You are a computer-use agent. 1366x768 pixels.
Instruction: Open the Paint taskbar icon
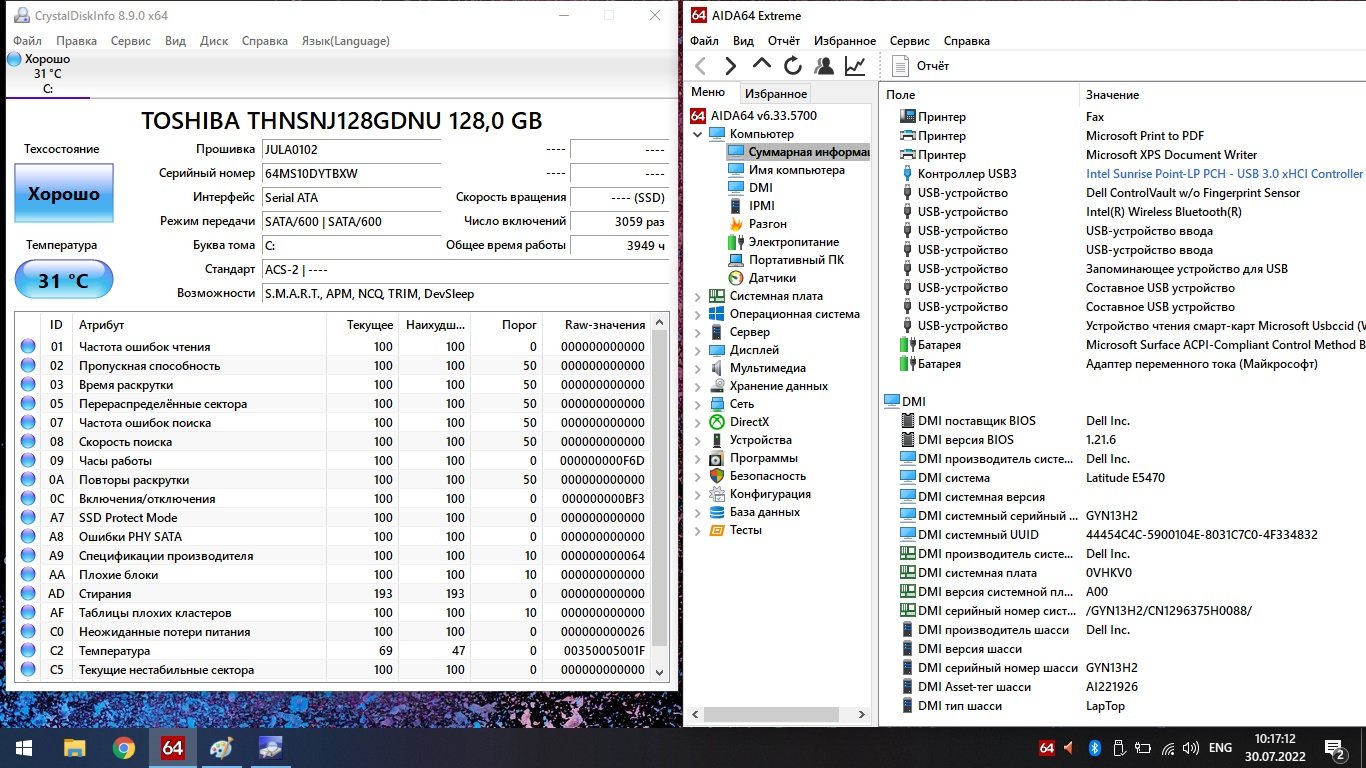coord(221,747)
